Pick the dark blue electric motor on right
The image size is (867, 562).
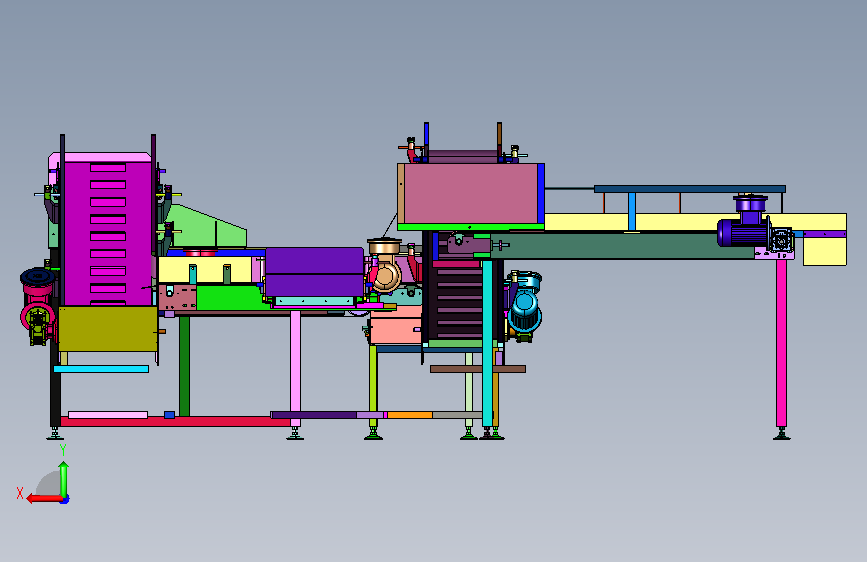[x=743, y=233]
